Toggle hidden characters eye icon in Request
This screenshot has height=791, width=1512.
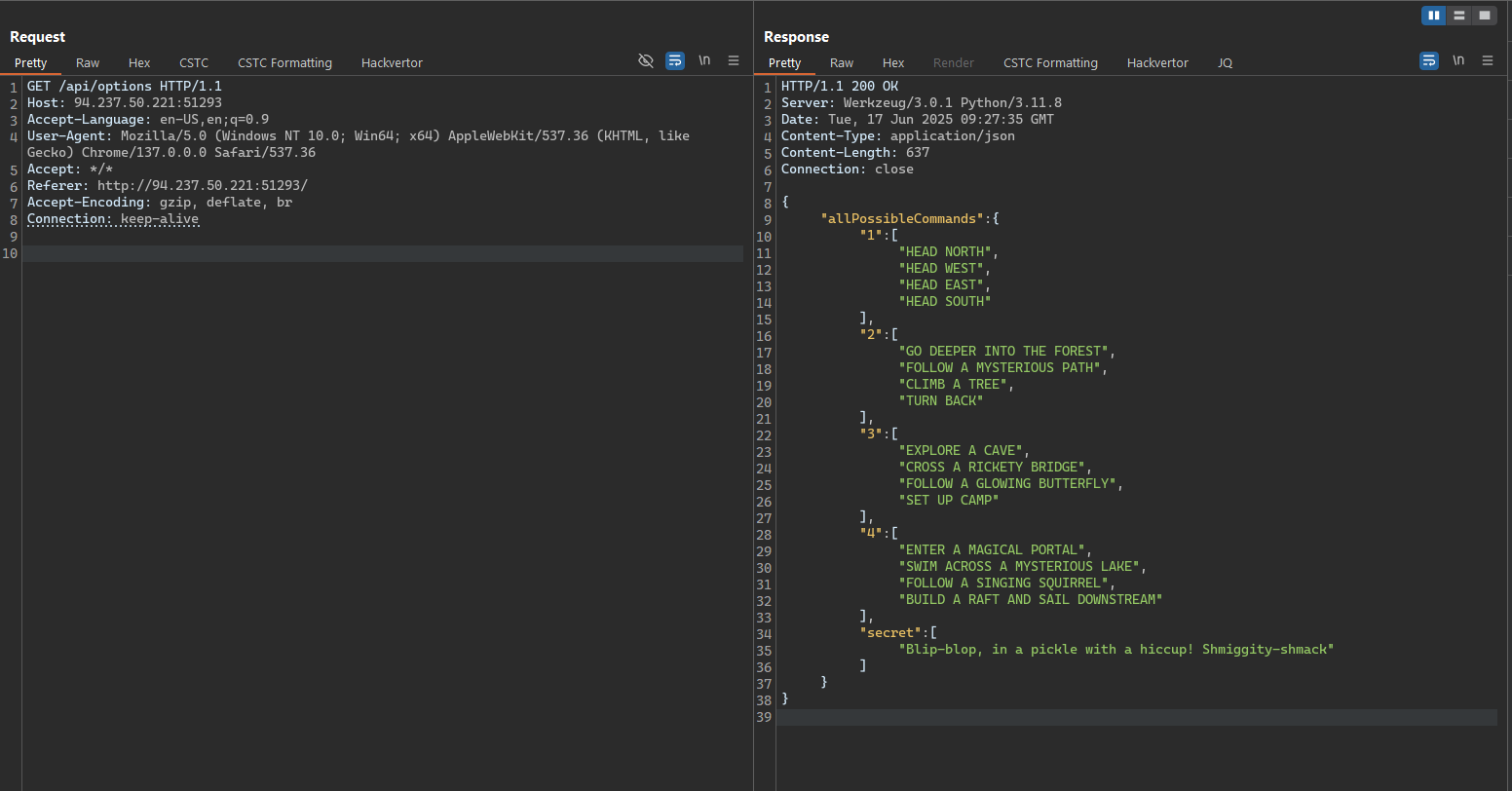645,60
